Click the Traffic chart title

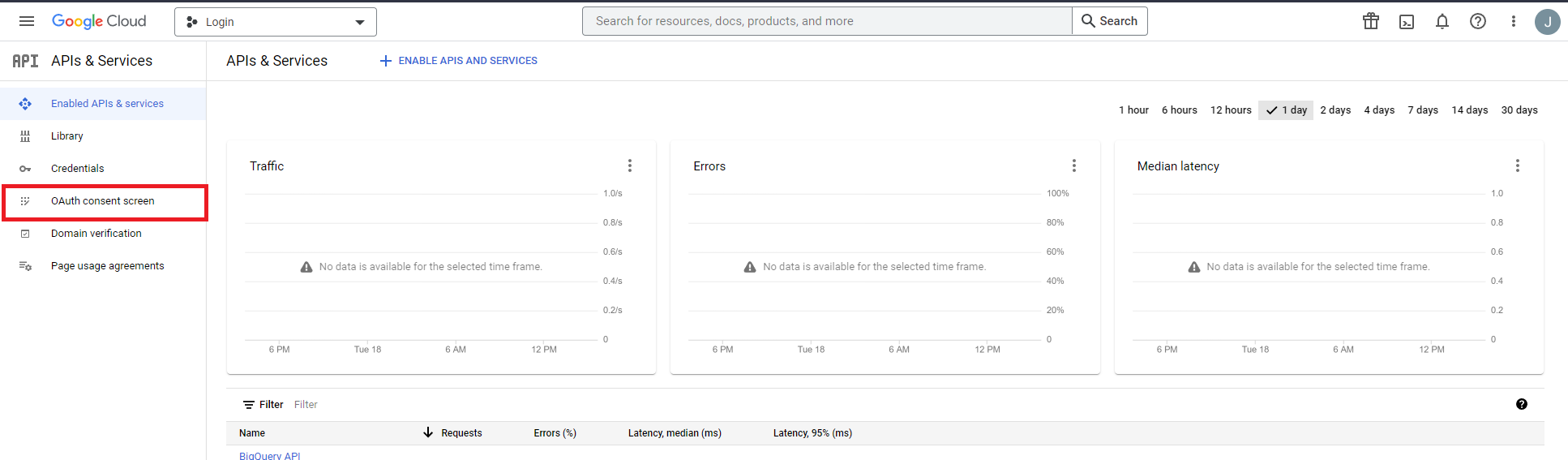tap(267, 166)
